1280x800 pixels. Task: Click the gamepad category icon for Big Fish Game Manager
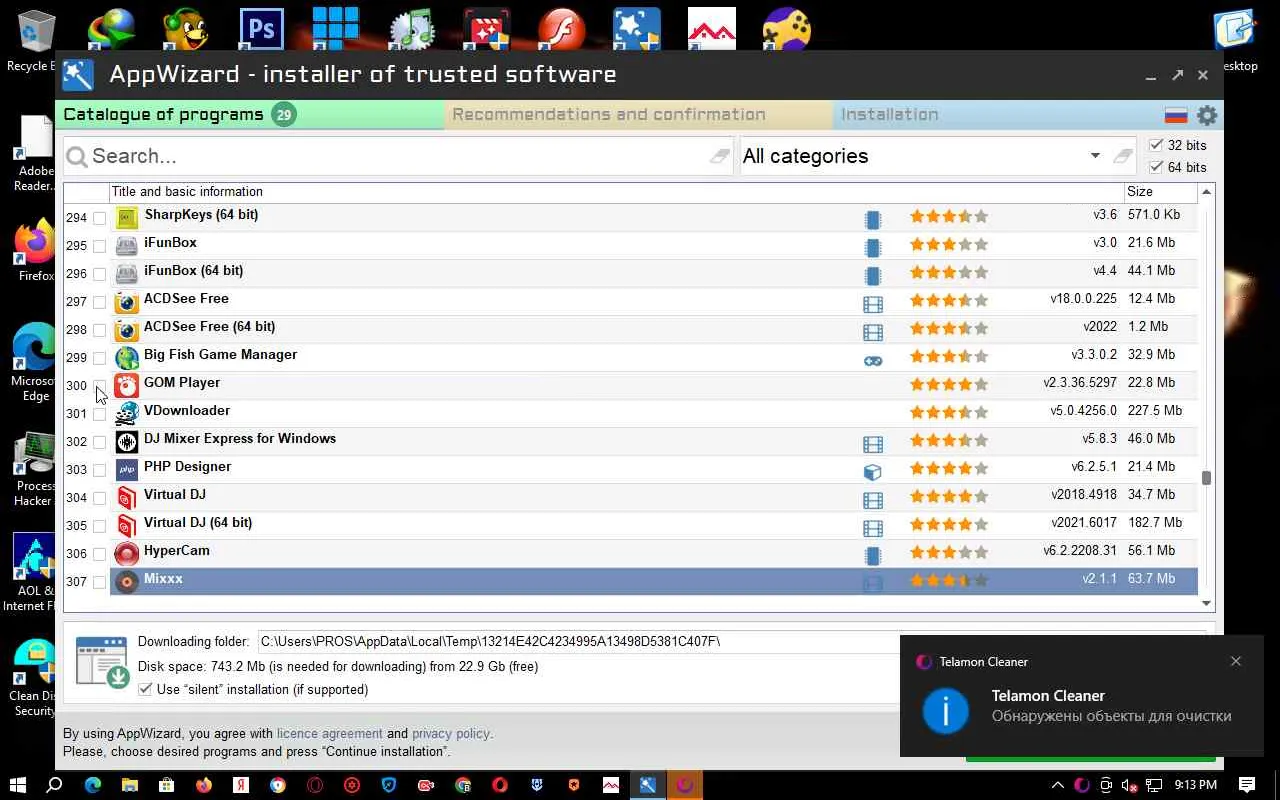[x=873, y=361]
